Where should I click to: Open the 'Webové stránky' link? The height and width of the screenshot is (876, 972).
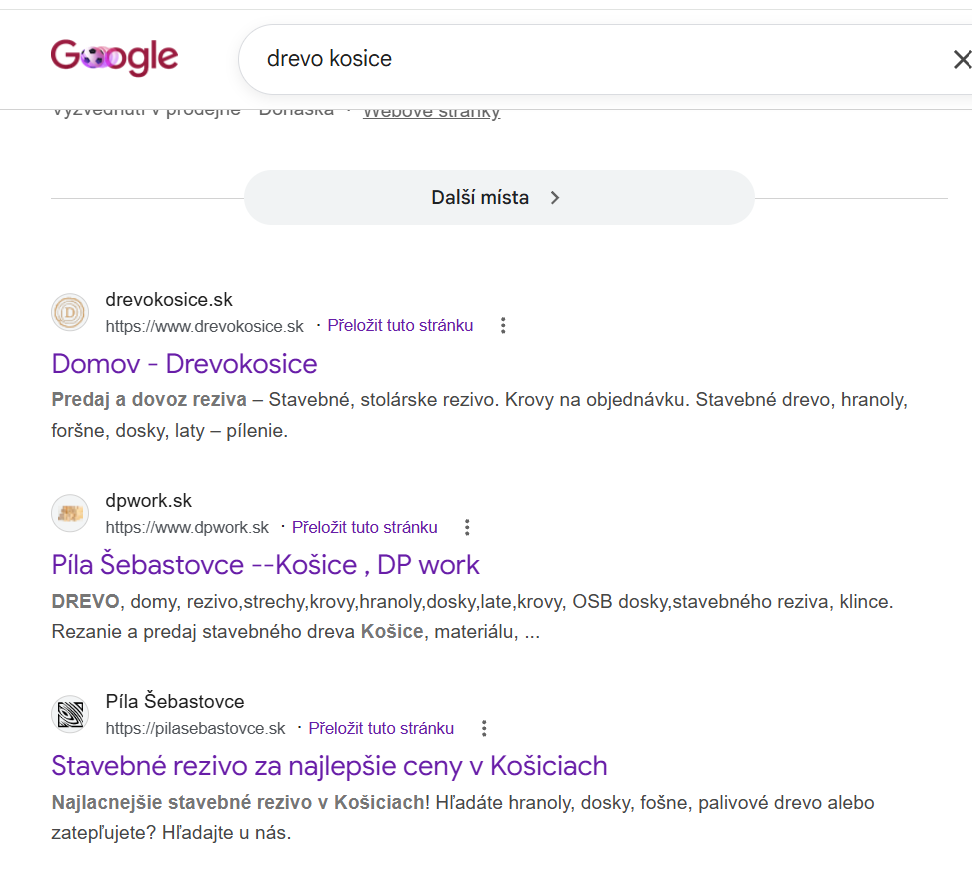click(431, 112)
